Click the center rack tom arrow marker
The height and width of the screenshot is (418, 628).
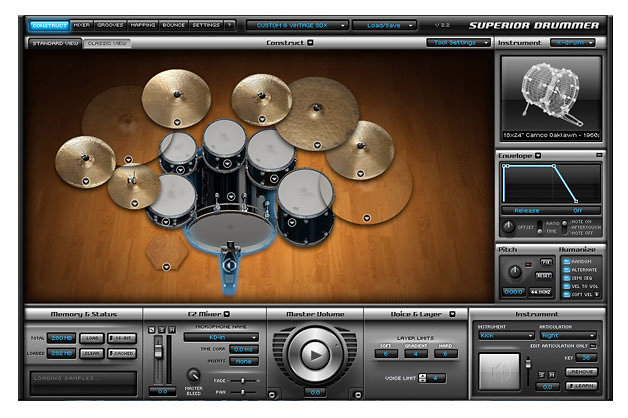[227, 163]
